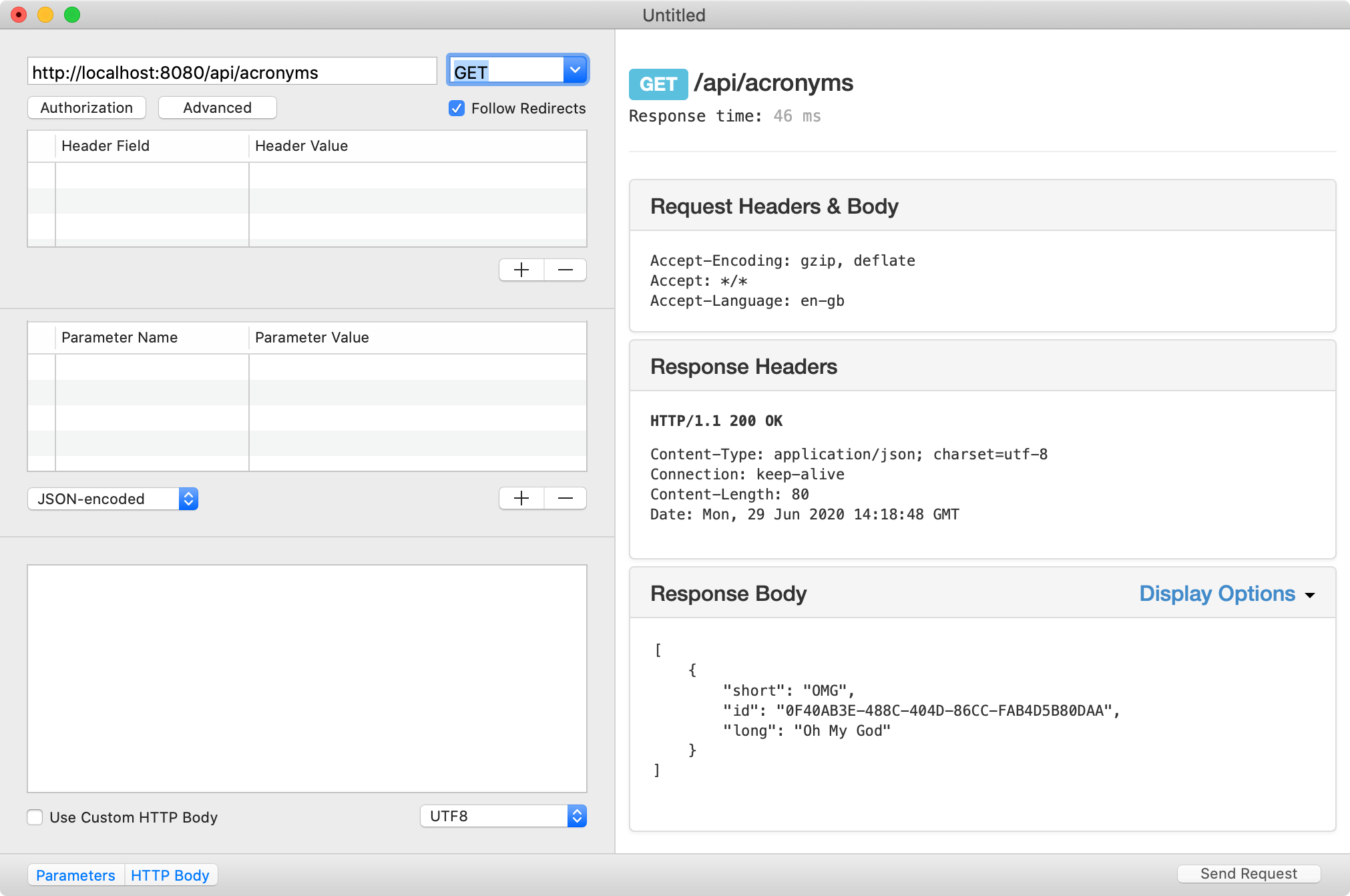This screenshot has width=1350, height=896.
Task: Click the "id" UUID JSON line
Action: click(921, 710)
